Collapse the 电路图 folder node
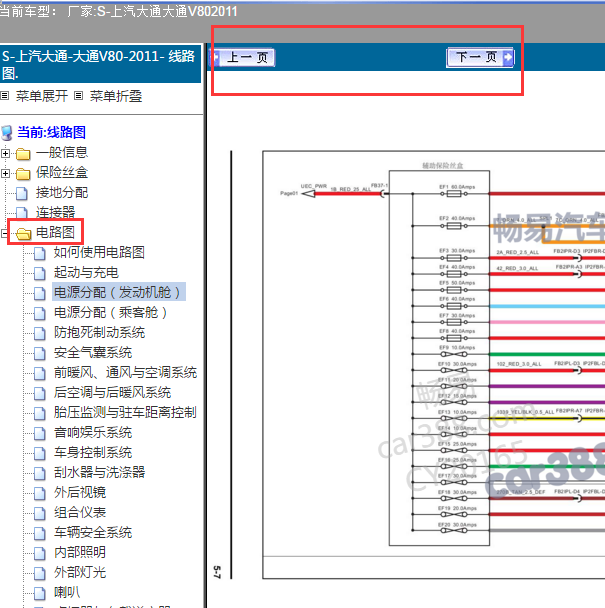The image size is (605, 608). coord(4,233)
